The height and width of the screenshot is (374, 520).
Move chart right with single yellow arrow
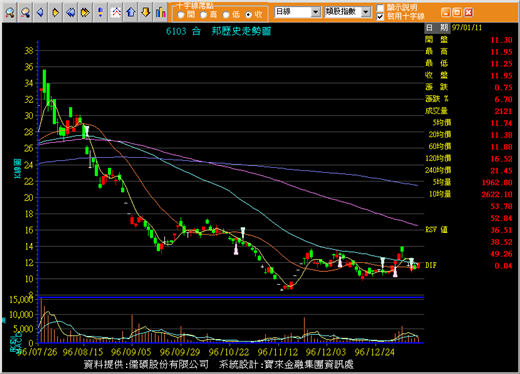tap(55, 13)
